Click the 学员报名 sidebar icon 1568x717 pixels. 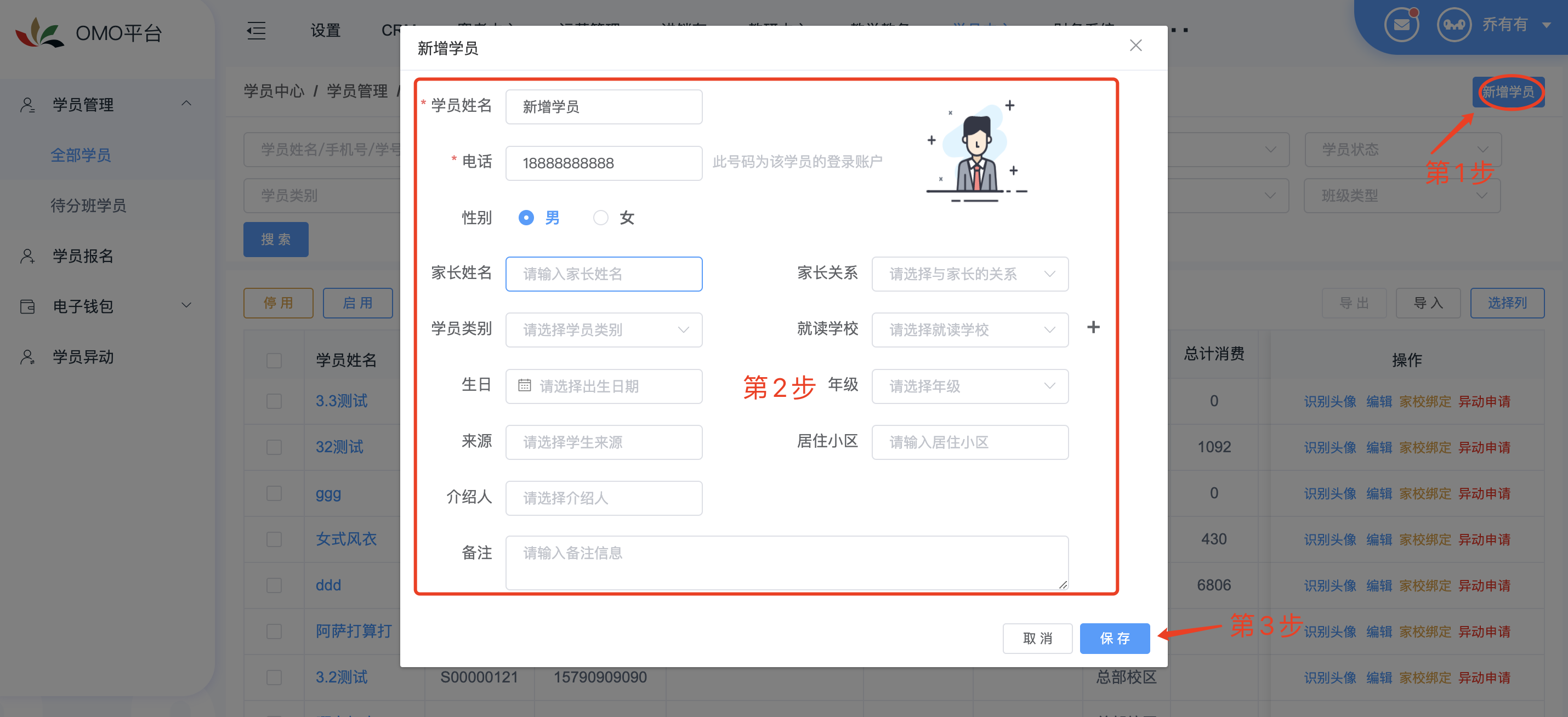coord(27,256)
